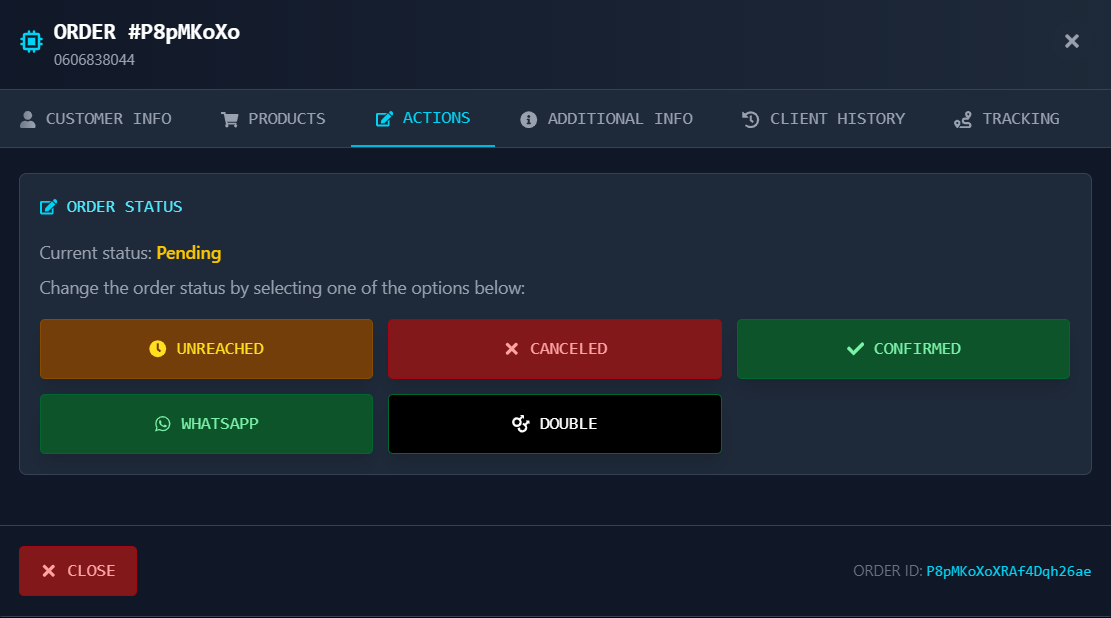Viewport: 1111px width, 618px height.
Task: Click the shopping cart icon in Products tab
Action: (230, 119)
